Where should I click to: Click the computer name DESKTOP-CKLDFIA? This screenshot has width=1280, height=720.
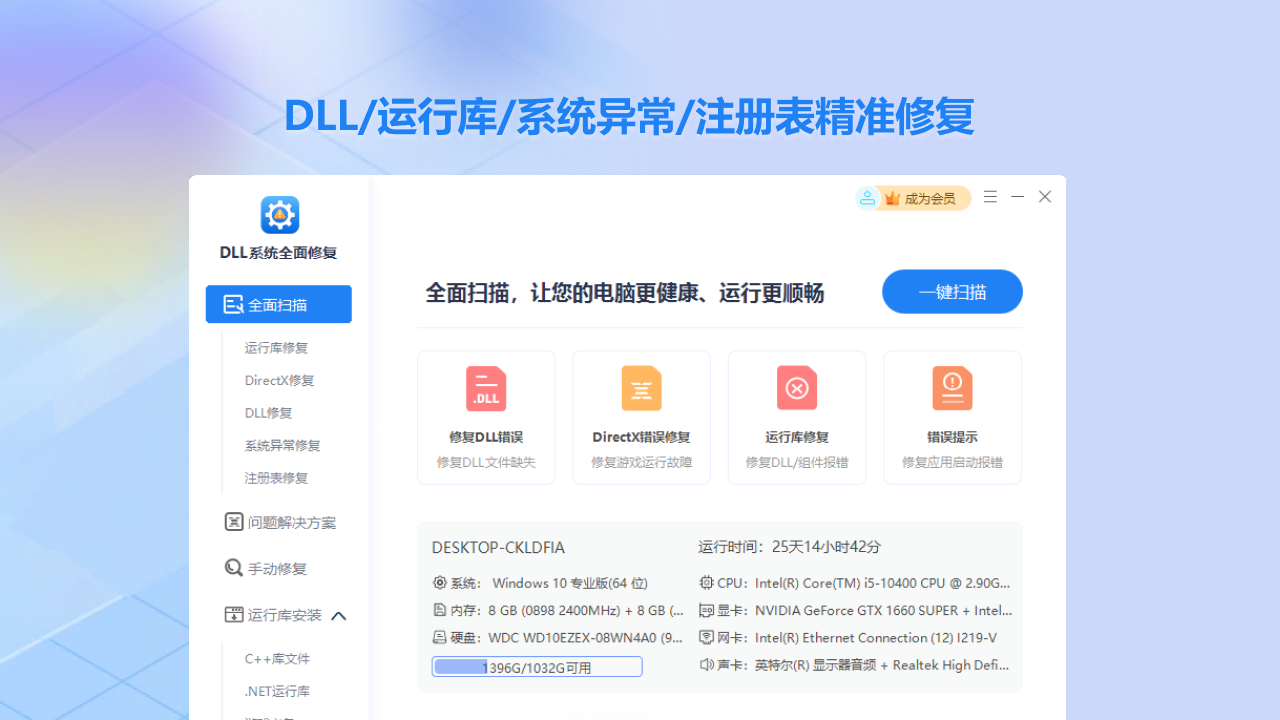(498, 548)
